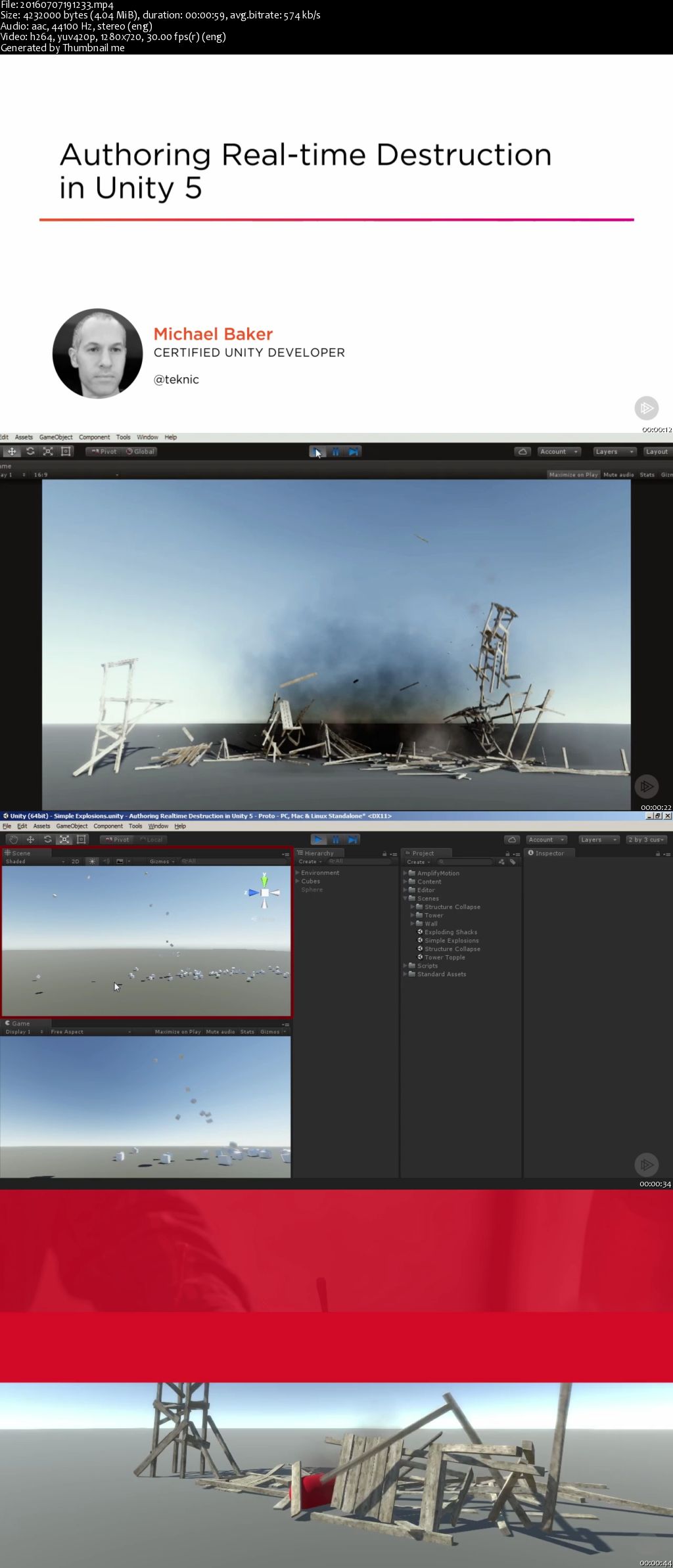
Task: Select Rect tool in Simple Explosions editor toolbar
Action: click(81, 840)
